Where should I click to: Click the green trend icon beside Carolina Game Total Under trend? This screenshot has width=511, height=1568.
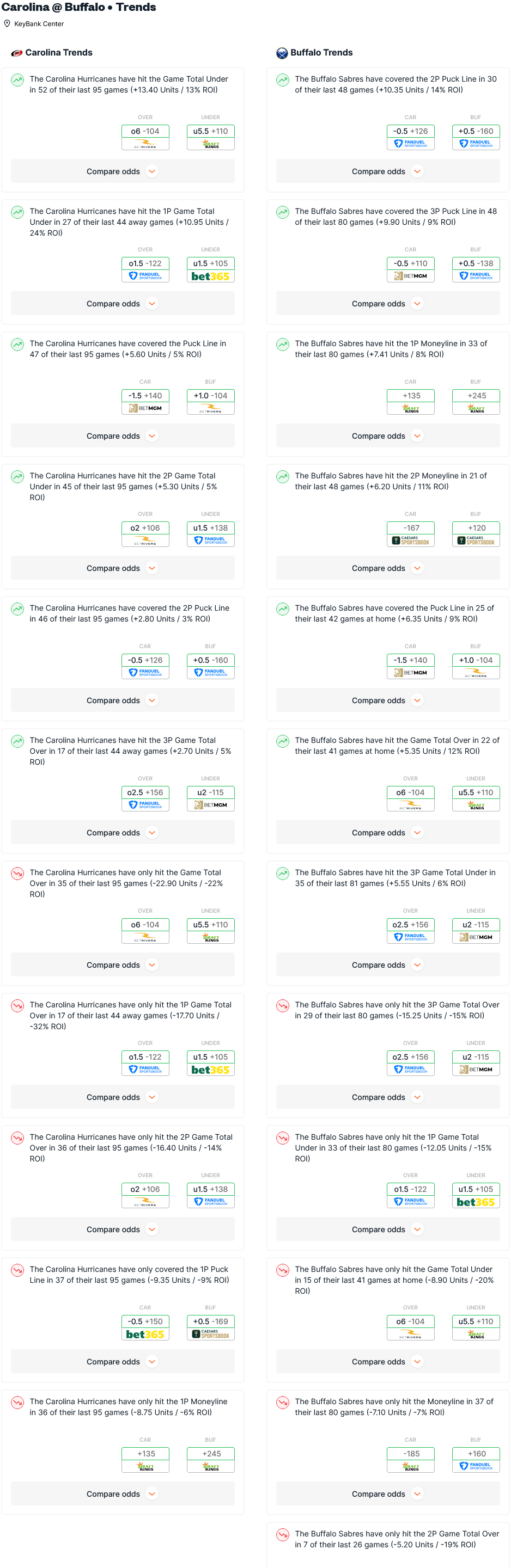click(x=17, y=80)
